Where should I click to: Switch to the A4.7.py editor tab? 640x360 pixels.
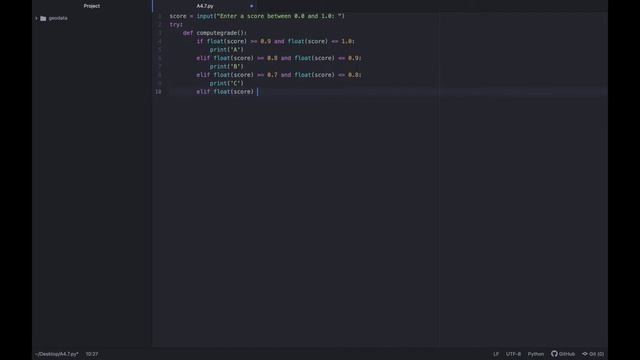click(205, 6)
